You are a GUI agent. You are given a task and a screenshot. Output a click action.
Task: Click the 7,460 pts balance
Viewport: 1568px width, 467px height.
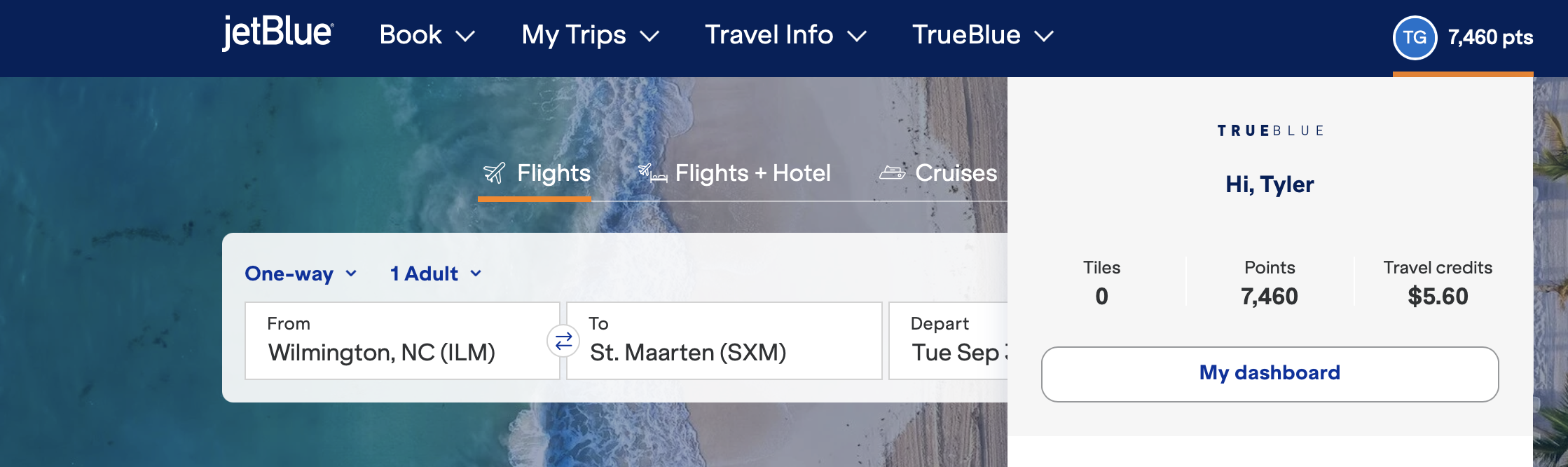[1490, 37]
